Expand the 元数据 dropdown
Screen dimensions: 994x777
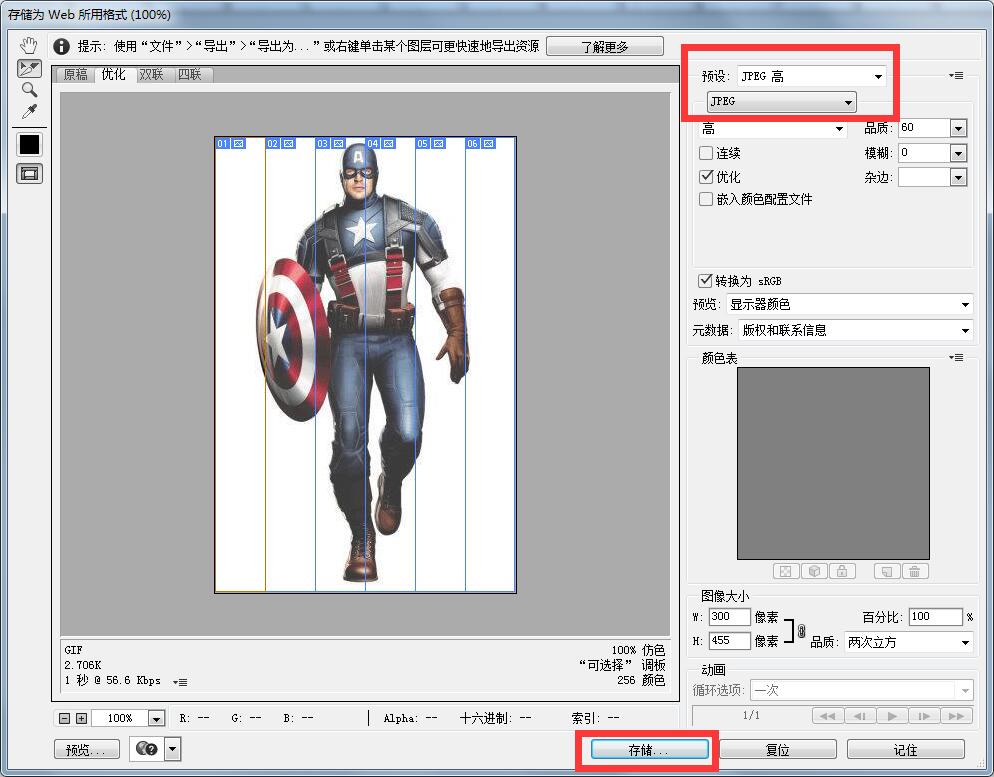point(855,330)
